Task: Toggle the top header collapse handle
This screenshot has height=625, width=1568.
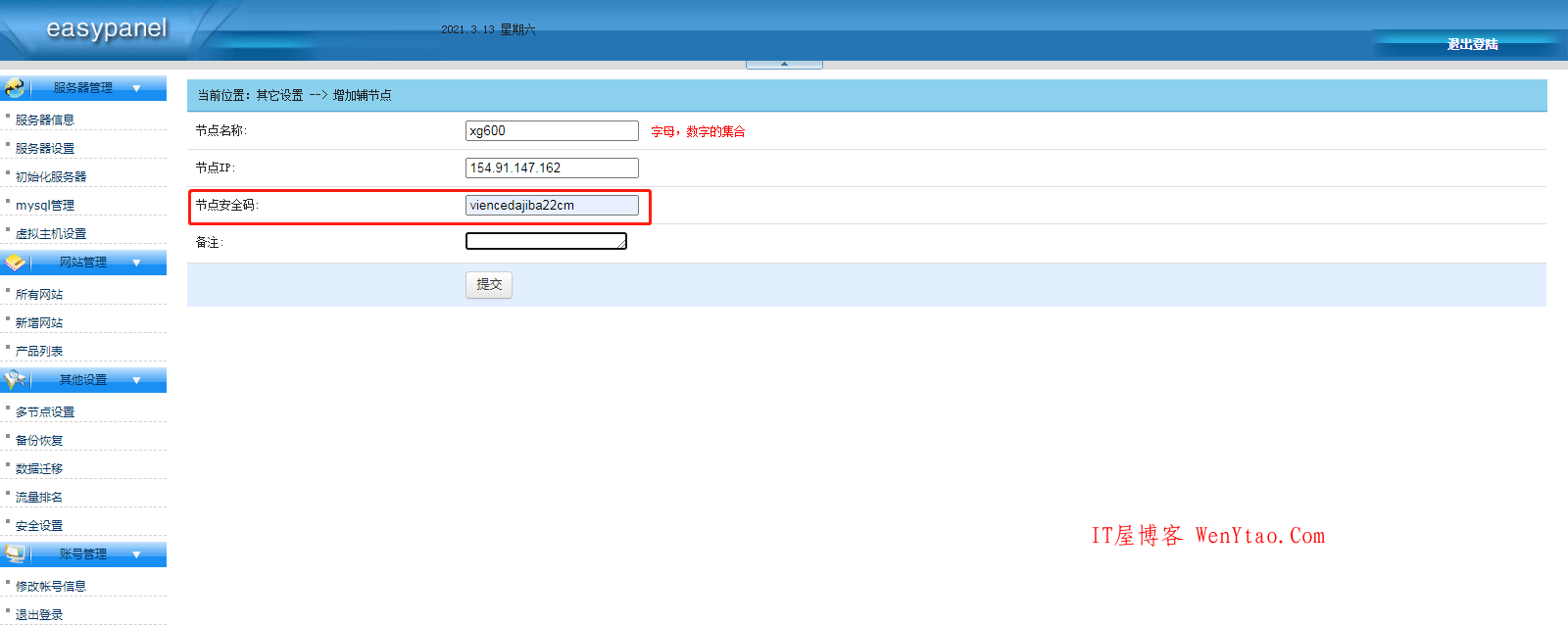Action: pyautogui.click(x=784, y=65)
